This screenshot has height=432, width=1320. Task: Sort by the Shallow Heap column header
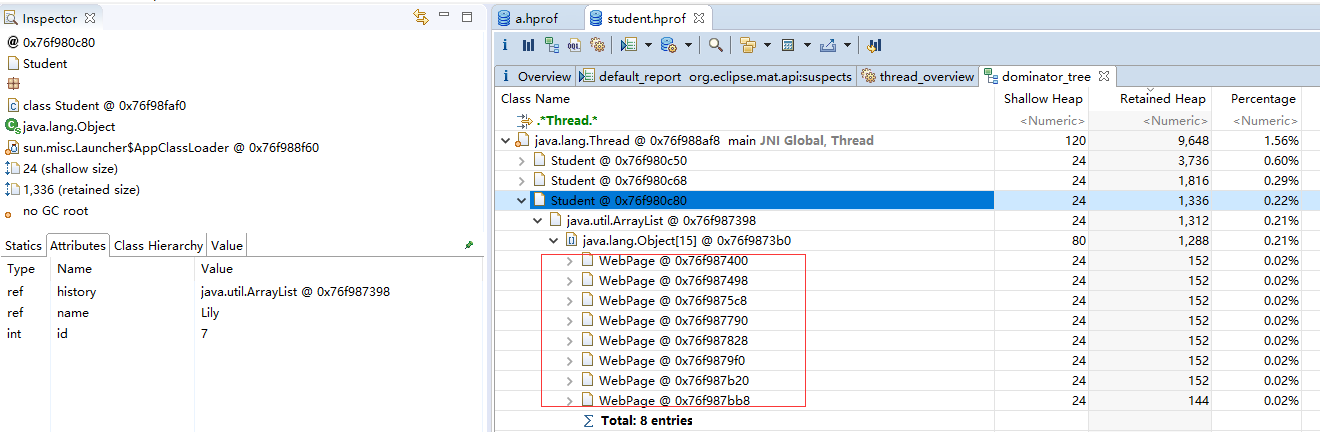[x=1039, y=99]
